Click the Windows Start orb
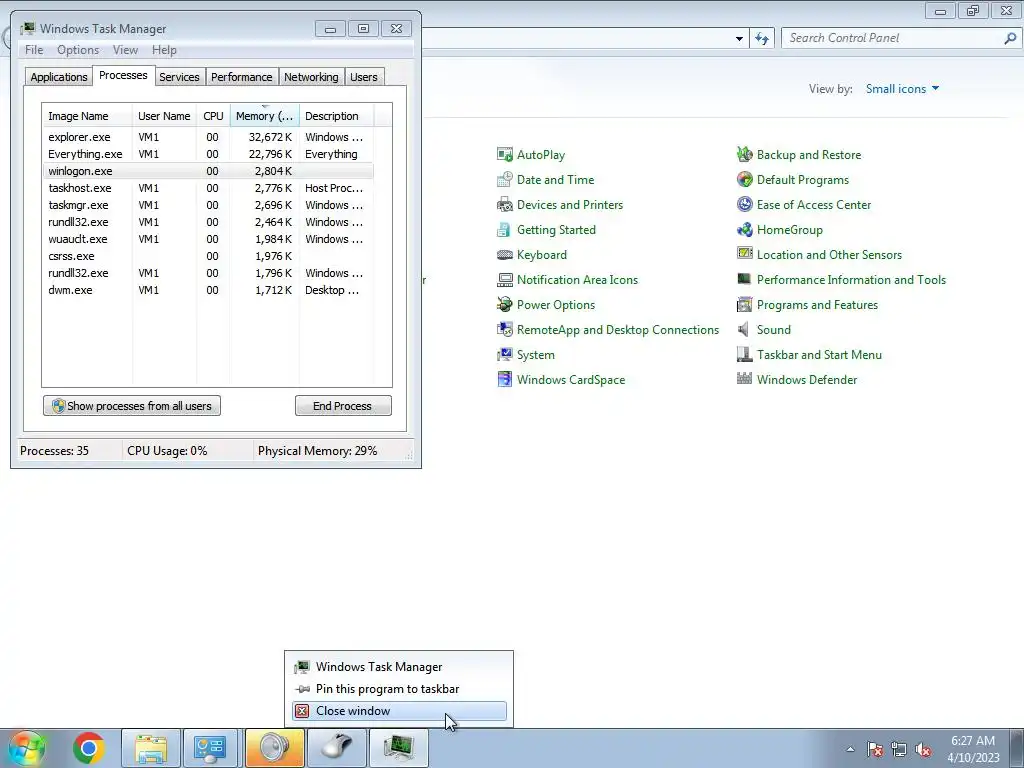The height and width of the screenshot is (768, 1024). pyautogui.click(x=27, y=748)
